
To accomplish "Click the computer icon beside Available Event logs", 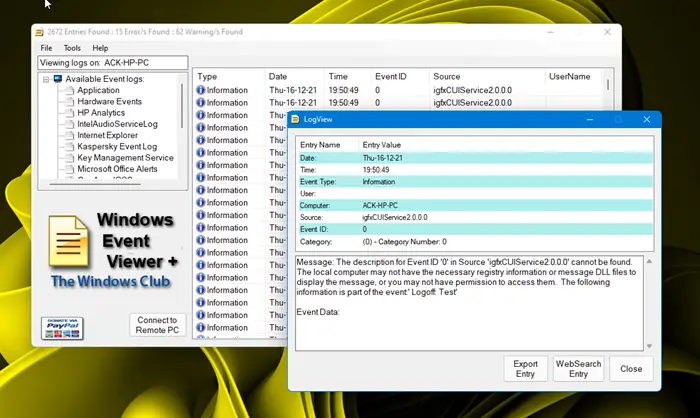I will [x=58, y=79].
